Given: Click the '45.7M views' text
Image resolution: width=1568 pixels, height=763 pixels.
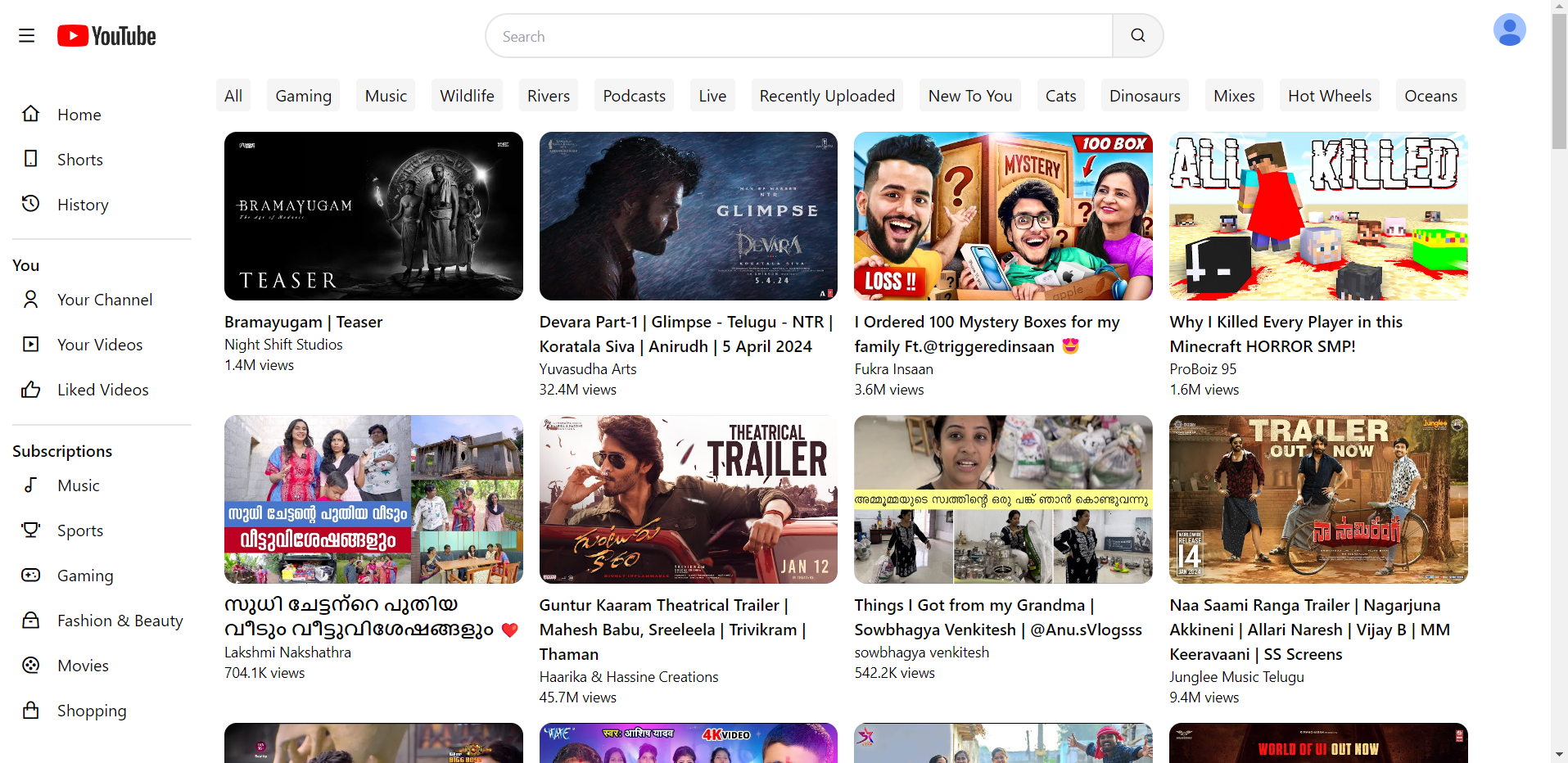Looking at the screenshot, I should pyautogui.click(x=578, y=698).
